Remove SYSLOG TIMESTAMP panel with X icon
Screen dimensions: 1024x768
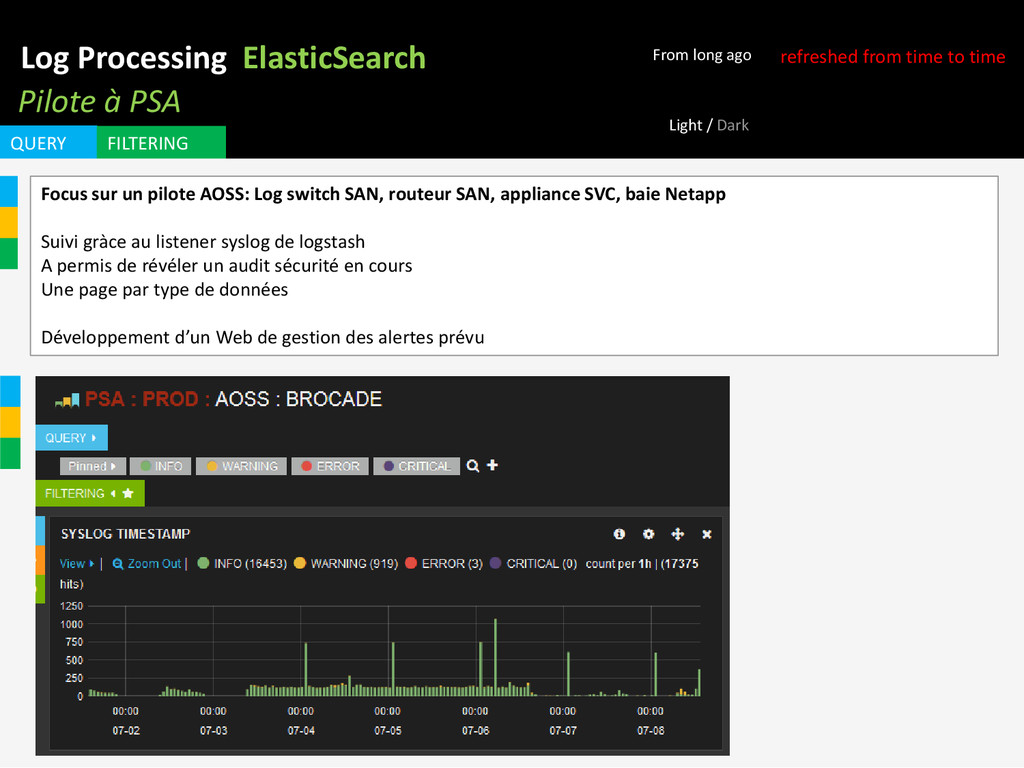click(x=707, y=535)
